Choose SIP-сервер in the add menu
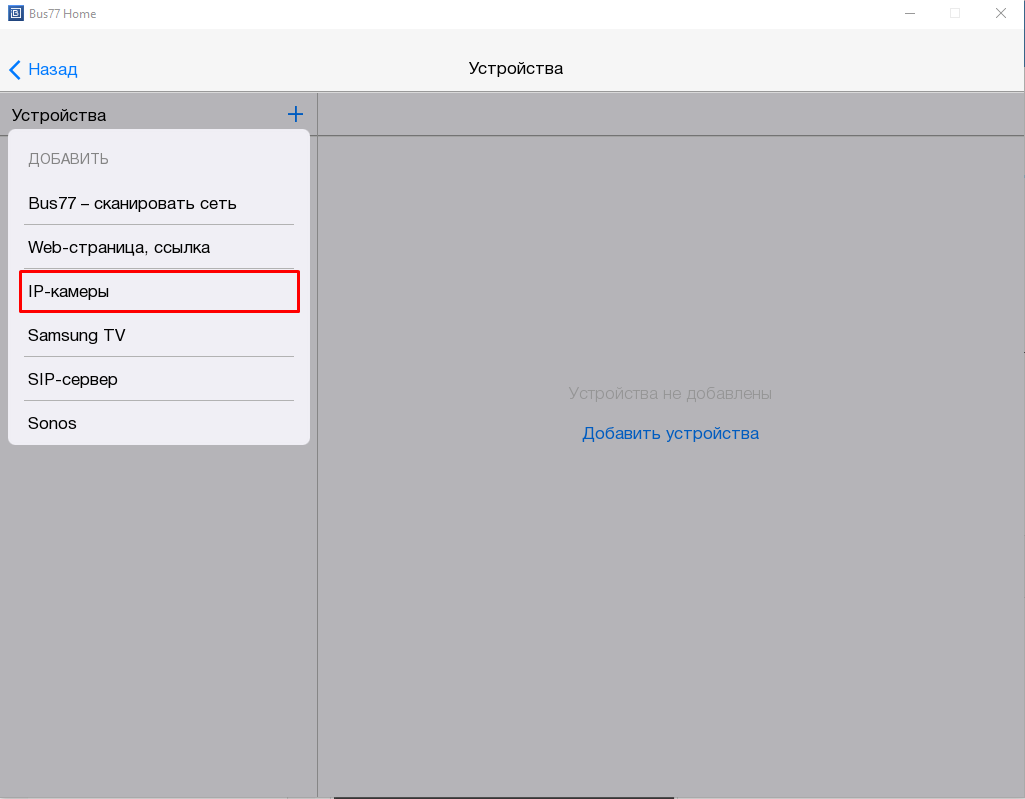The height and width of the screenshot is (799, 1025). pos(73,379)
